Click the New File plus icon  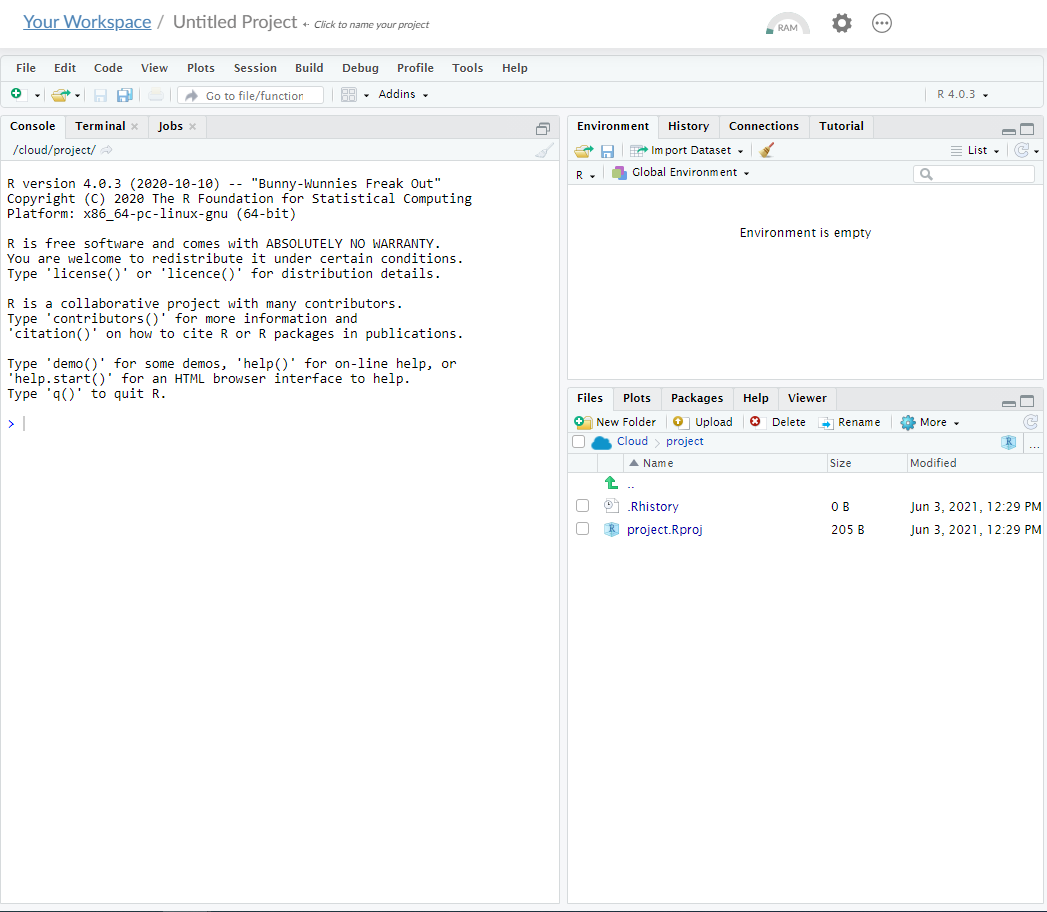click(17, 95)
